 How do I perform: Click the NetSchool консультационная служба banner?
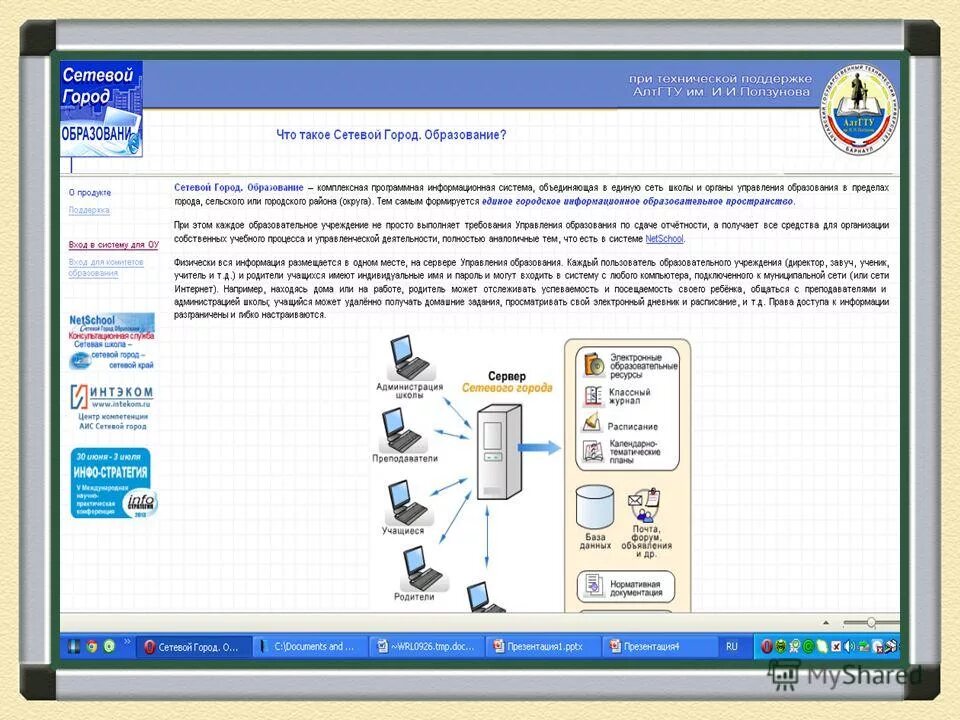pos(111,342)
